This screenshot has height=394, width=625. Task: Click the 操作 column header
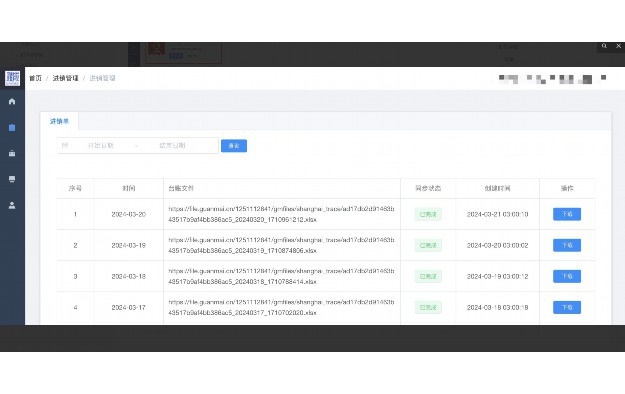[567, 188]
